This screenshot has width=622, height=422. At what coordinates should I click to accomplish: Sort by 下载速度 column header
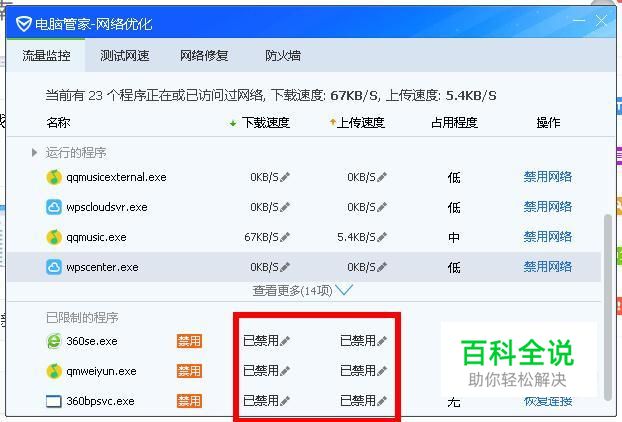pos(266,123)
